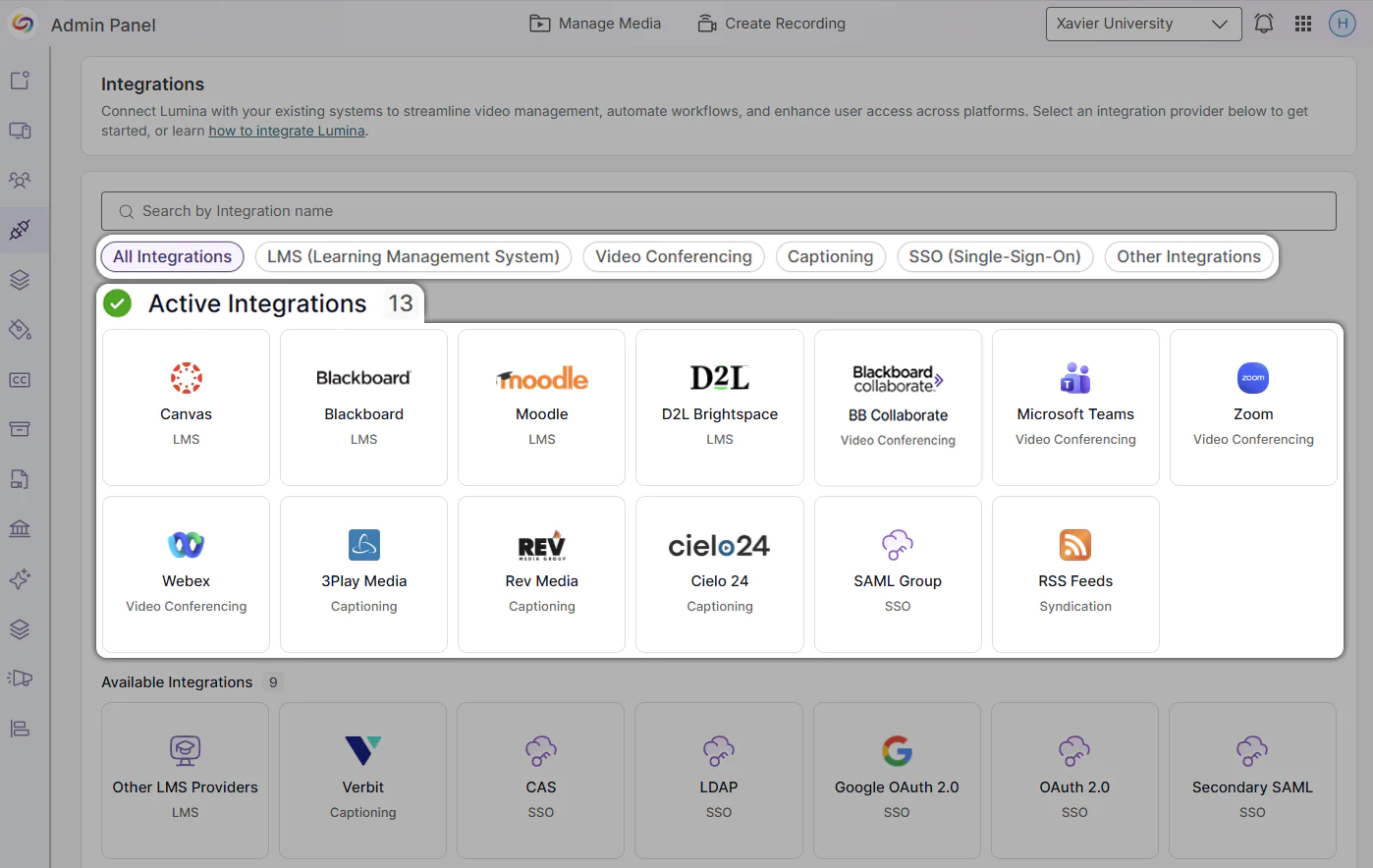This screenshot has height=868, width=1373.
Task: Click the megaphone announcements icon in sidebar
Action: [20, 678]
